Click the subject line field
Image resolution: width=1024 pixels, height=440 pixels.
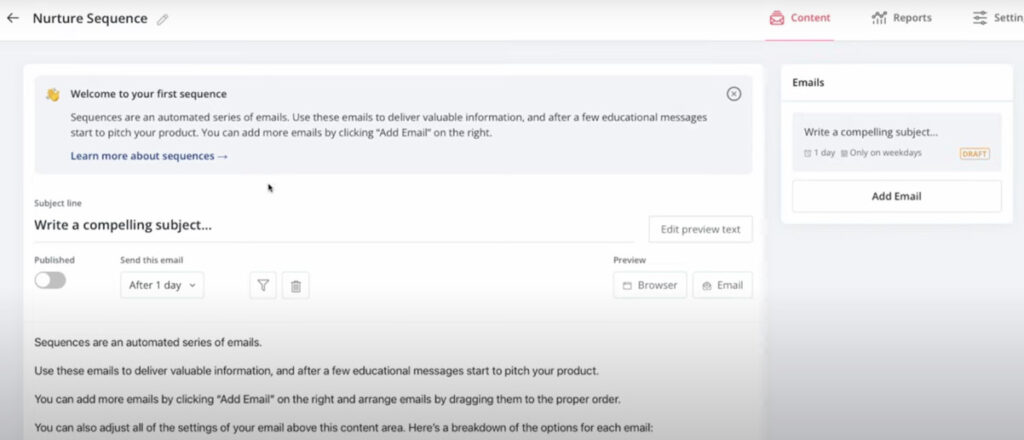click(x=334, y=226)
